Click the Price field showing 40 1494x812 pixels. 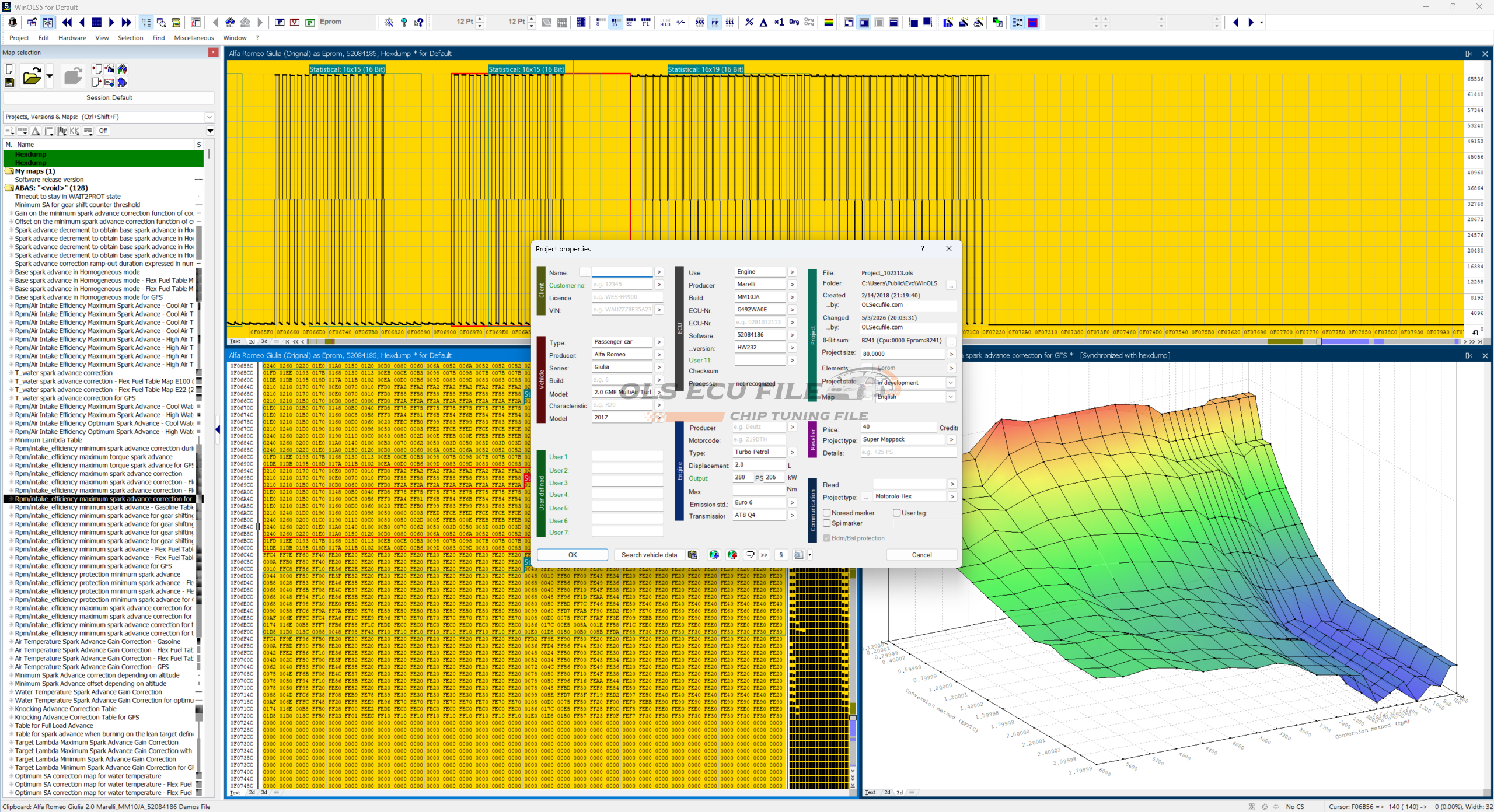899,427
